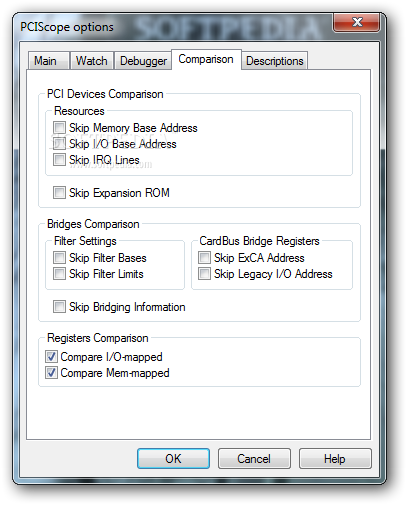Image resolution: width=407 pixels, height=505 pixels.
Task: Open the Watch tab
Action: coord(92,61)
